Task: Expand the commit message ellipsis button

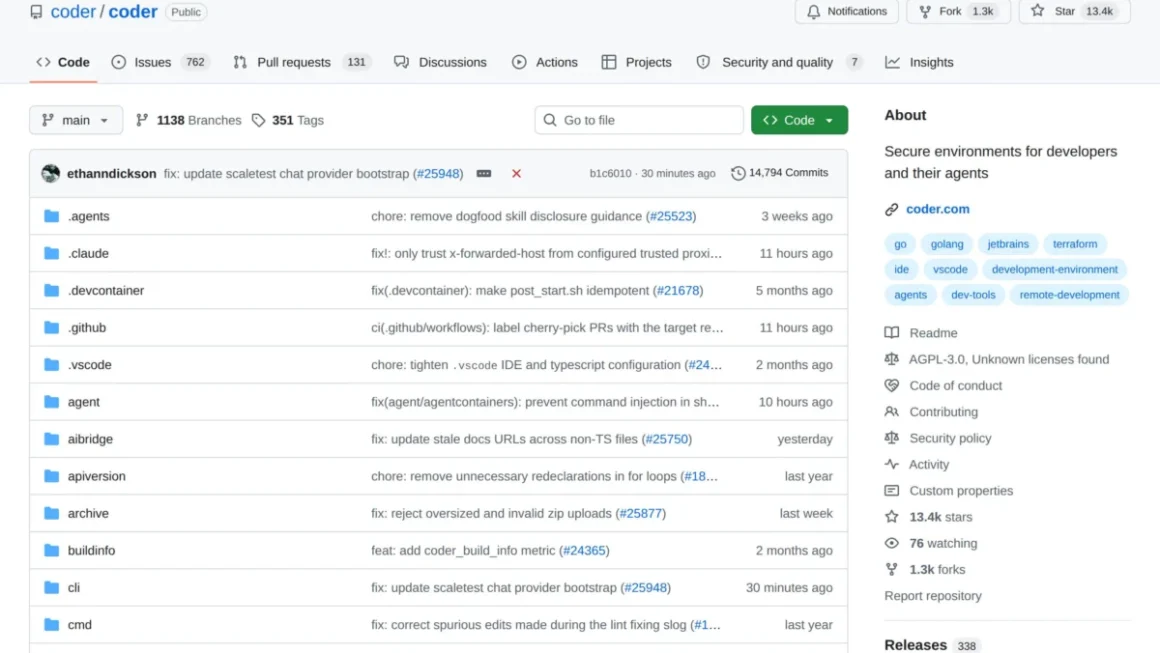Action: tap(484, 173)
